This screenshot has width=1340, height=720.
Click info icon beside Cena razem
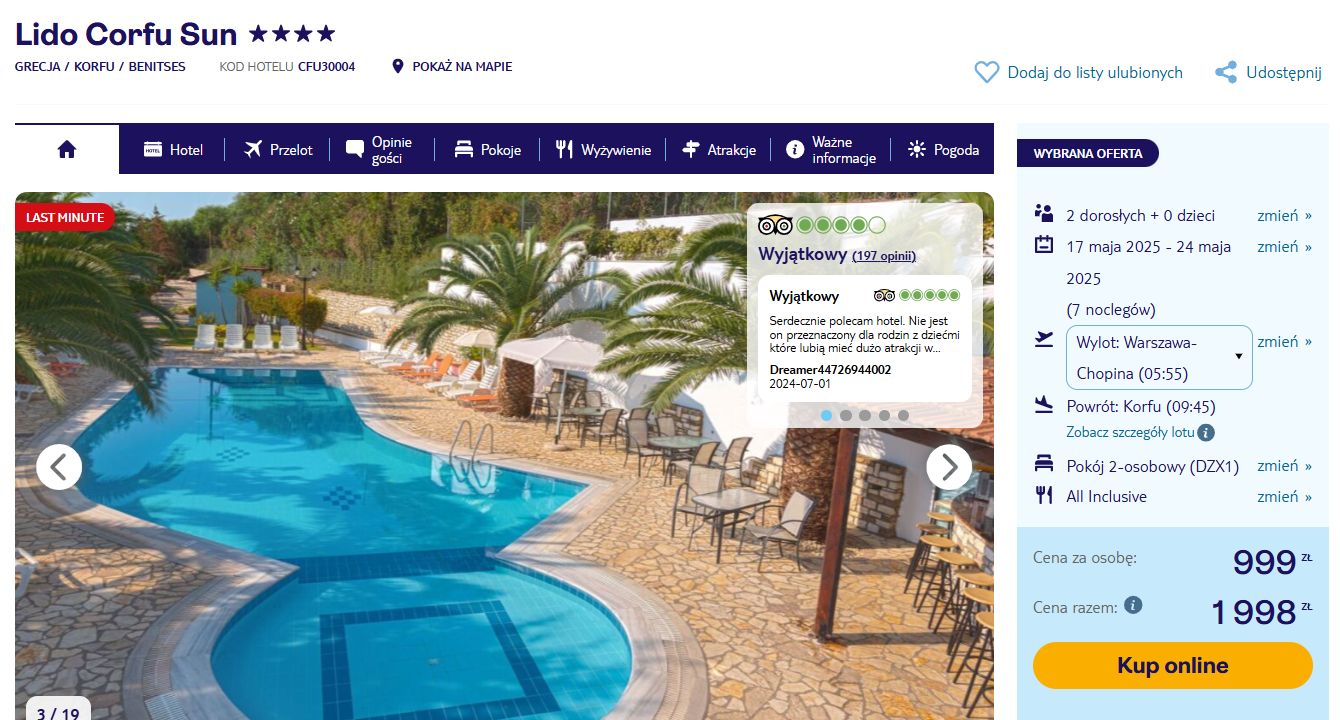(1133, 605)
